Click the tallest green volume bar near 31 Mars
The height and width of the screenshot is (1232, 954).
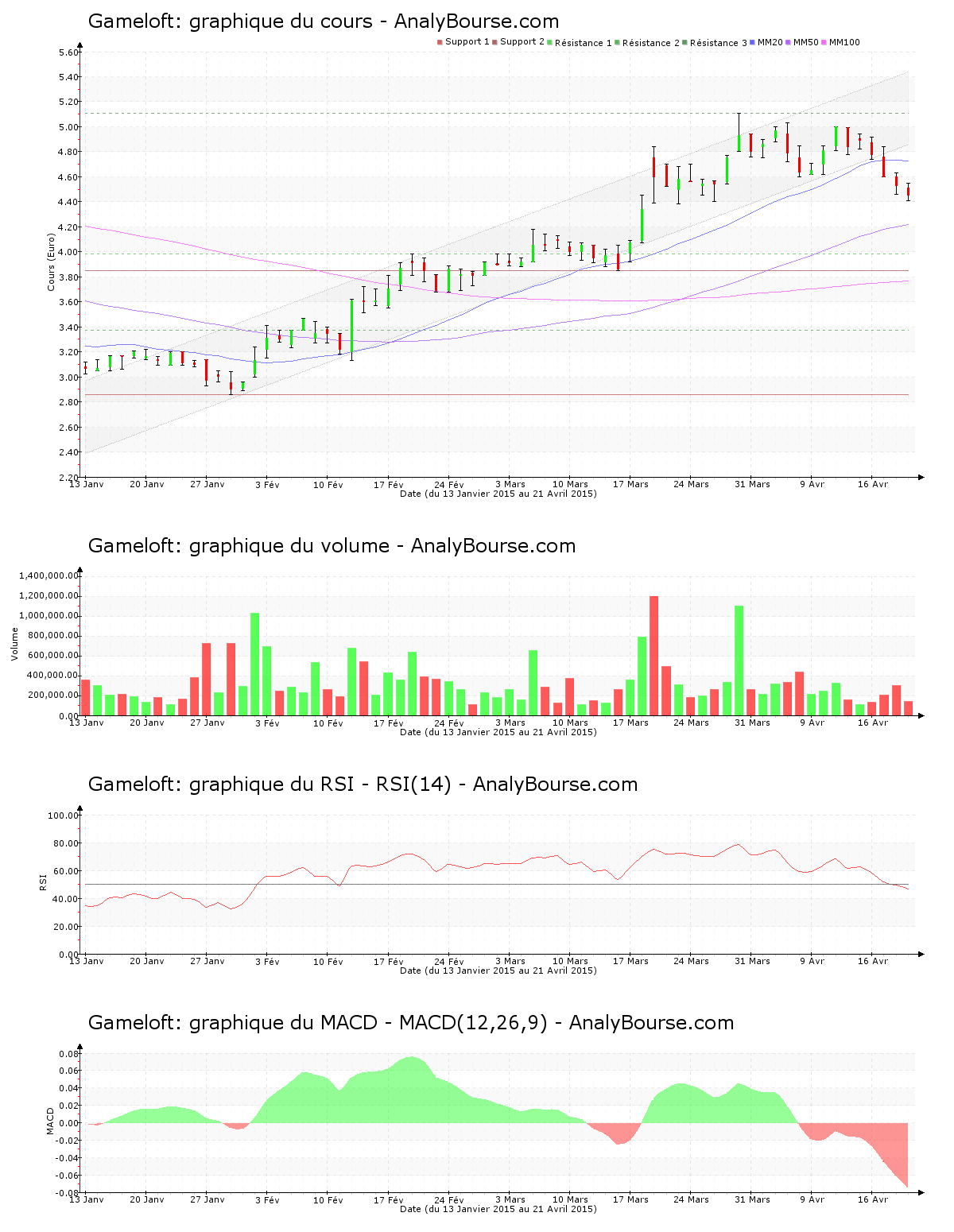[x=739, y=661]
